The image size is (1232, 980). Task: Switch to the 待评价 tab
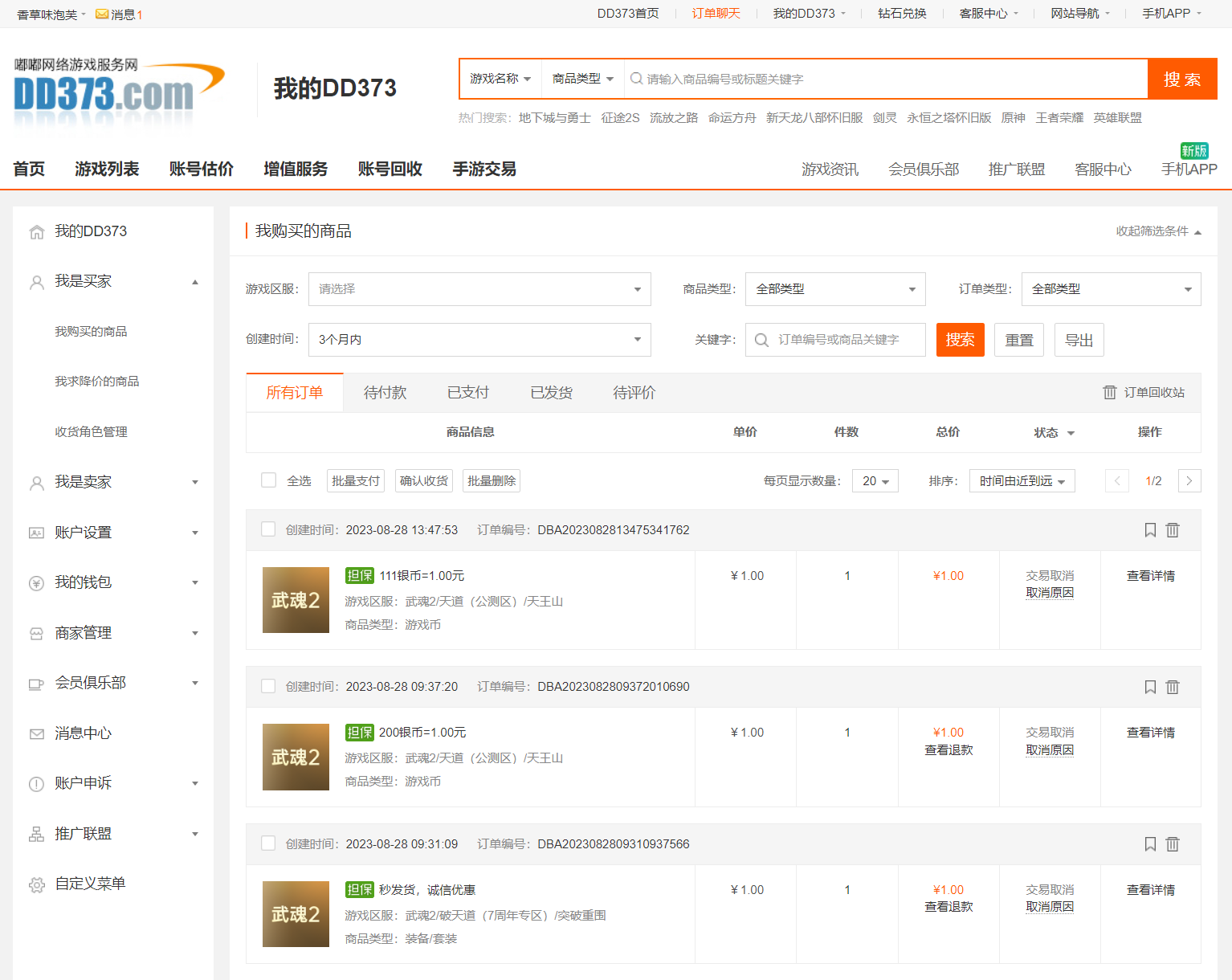[x=634, y=393]
